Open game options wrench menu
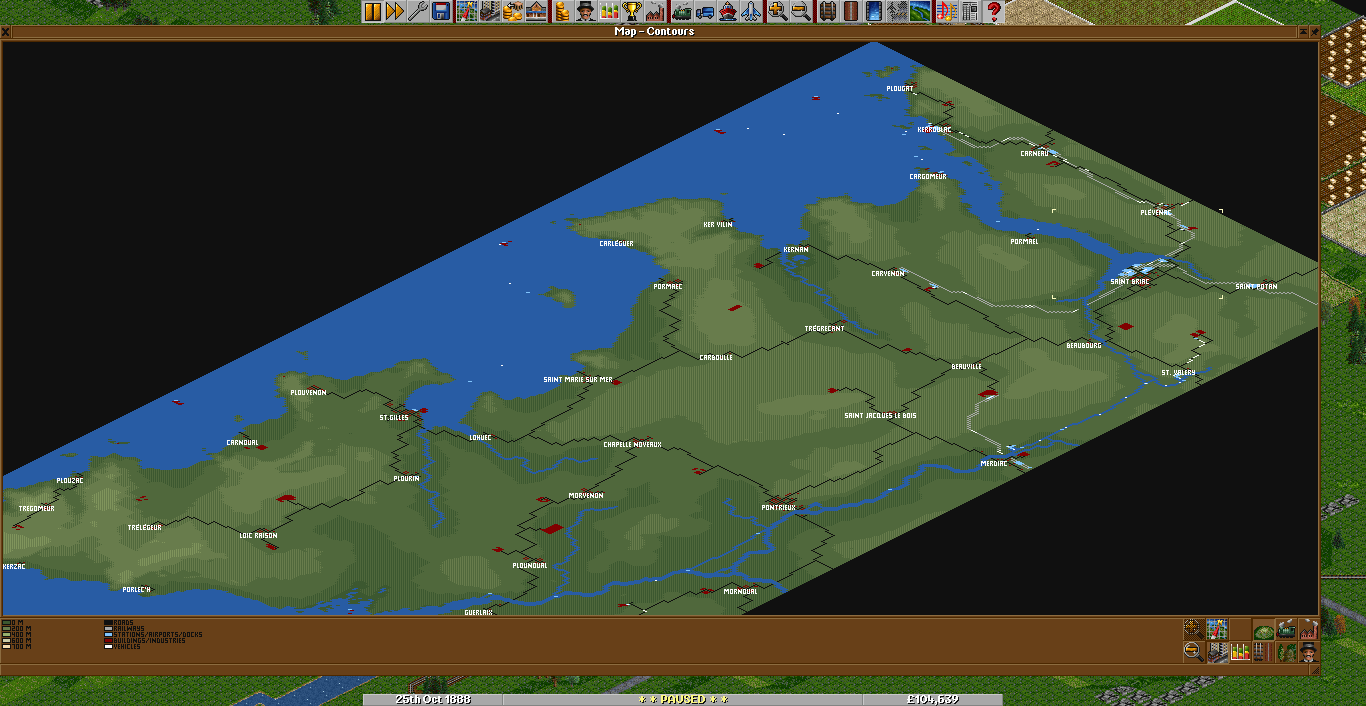Screen dimensions: 1366x706 (x=417, y=11)
